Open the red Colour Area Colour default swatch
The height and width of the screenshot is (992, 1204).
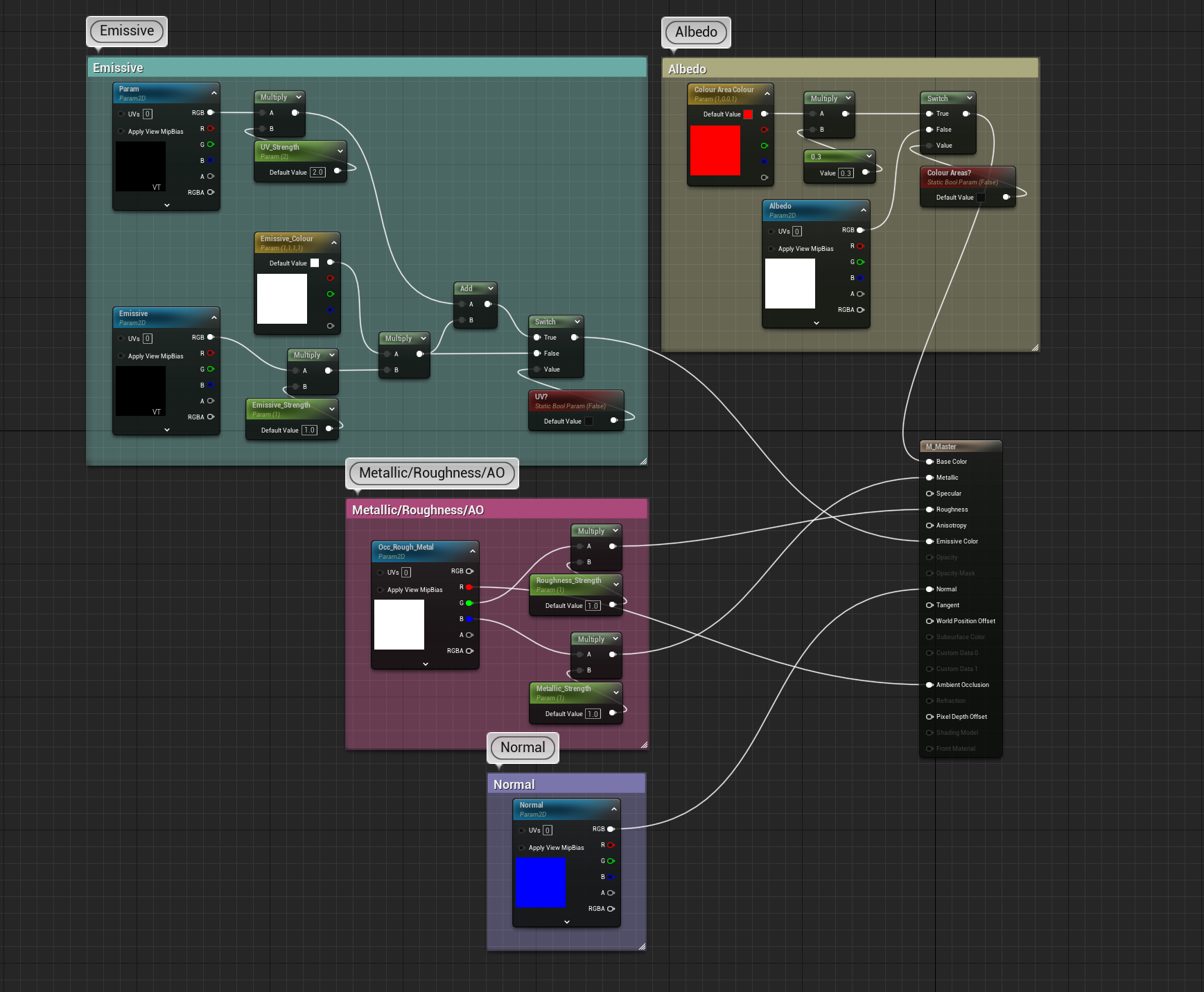748,114
